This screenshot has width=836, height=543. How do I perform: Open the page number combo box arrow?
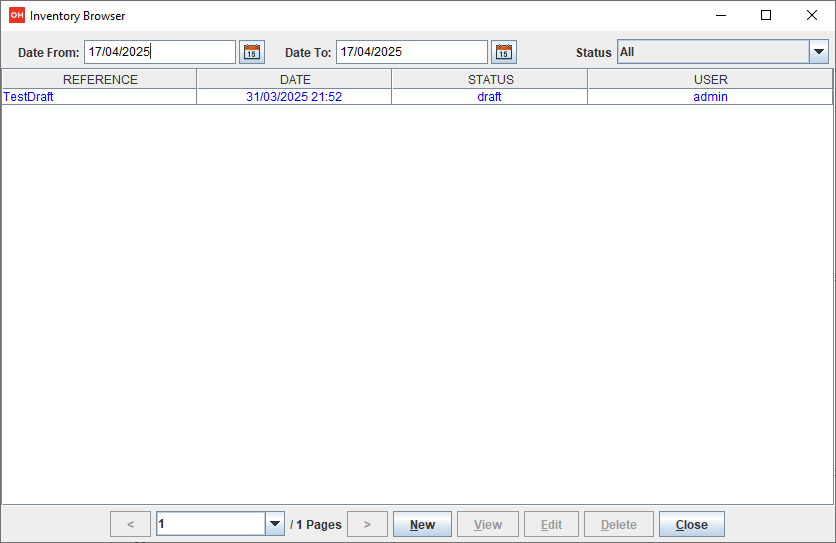tap(275, 524)
